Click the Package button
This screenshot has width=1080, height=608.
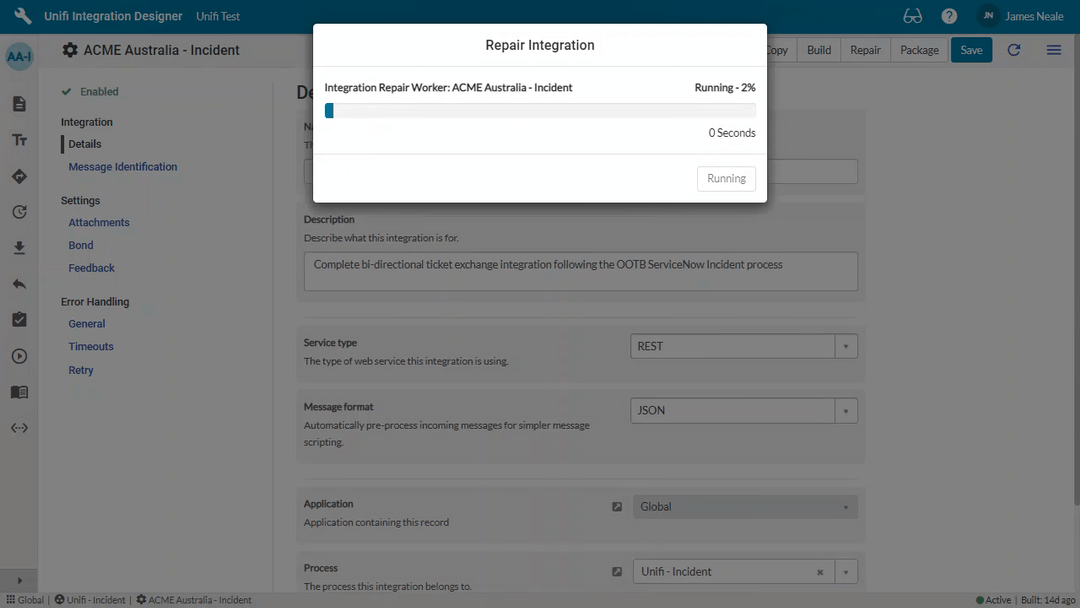click(918, 49)
